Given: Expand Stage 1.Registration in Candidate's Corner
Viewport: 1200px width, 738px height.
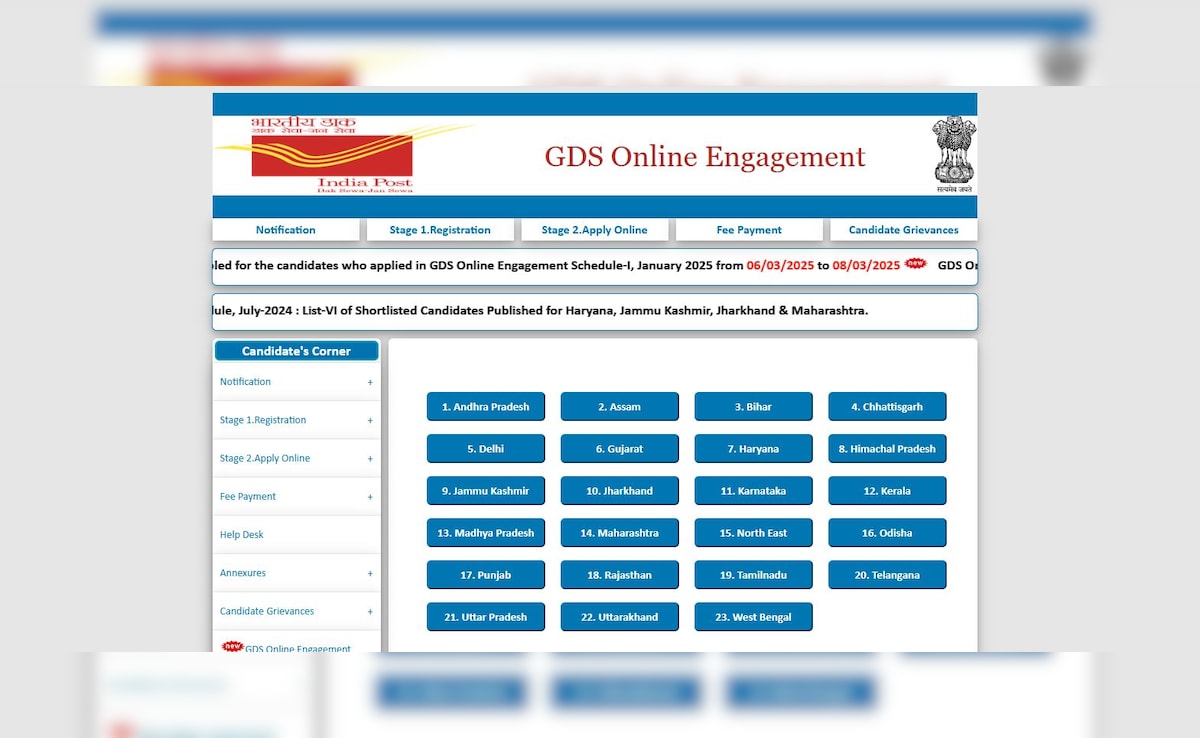Looking at the screenshot, I should [369, 421].
